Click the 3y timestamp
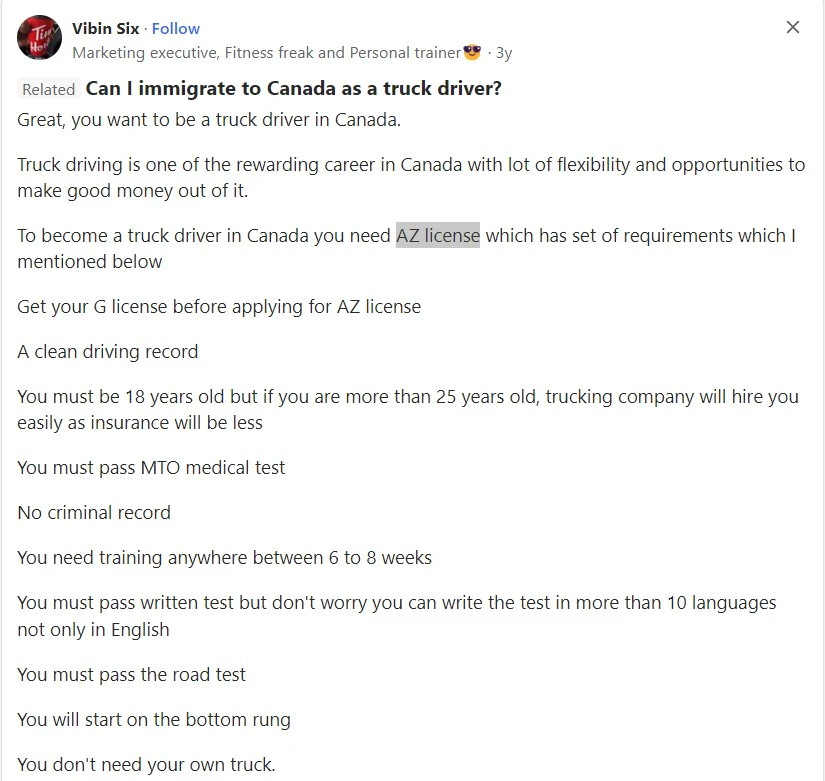825x781 pixels. click(504, 53)
